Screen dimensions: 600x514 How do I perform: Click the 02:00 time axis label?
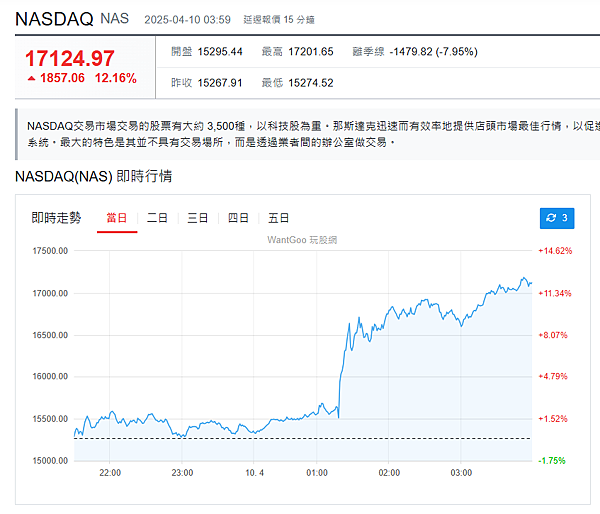pyautogui.click(x=389, y=473)
